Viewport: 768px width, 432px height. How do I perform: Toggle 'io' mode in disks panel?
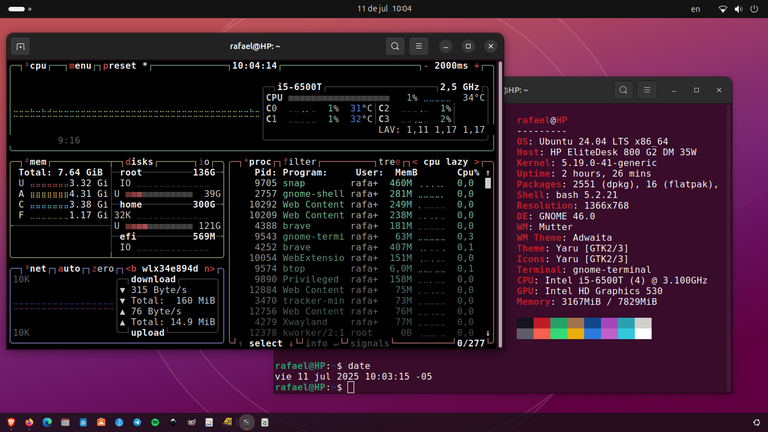[x=204, y=162]
